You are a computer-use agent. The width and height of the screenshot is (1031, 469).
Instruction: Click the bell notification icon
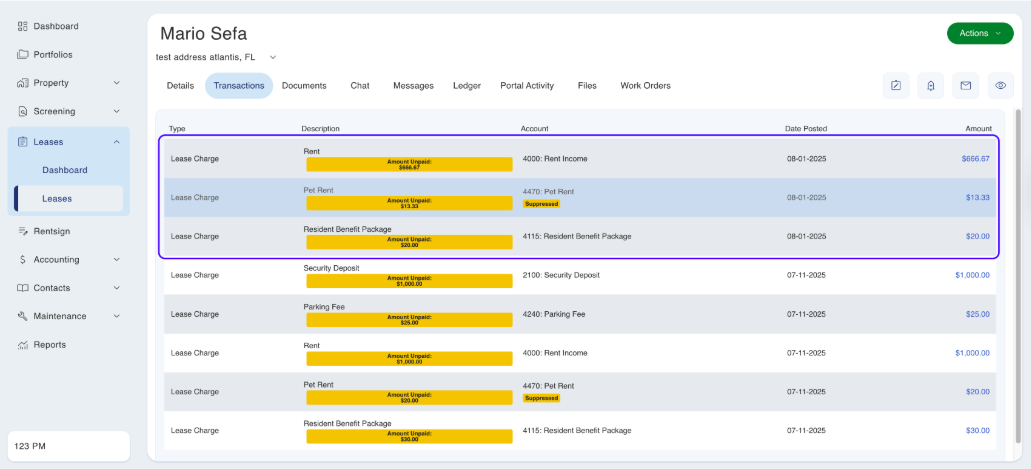[930, 86]
